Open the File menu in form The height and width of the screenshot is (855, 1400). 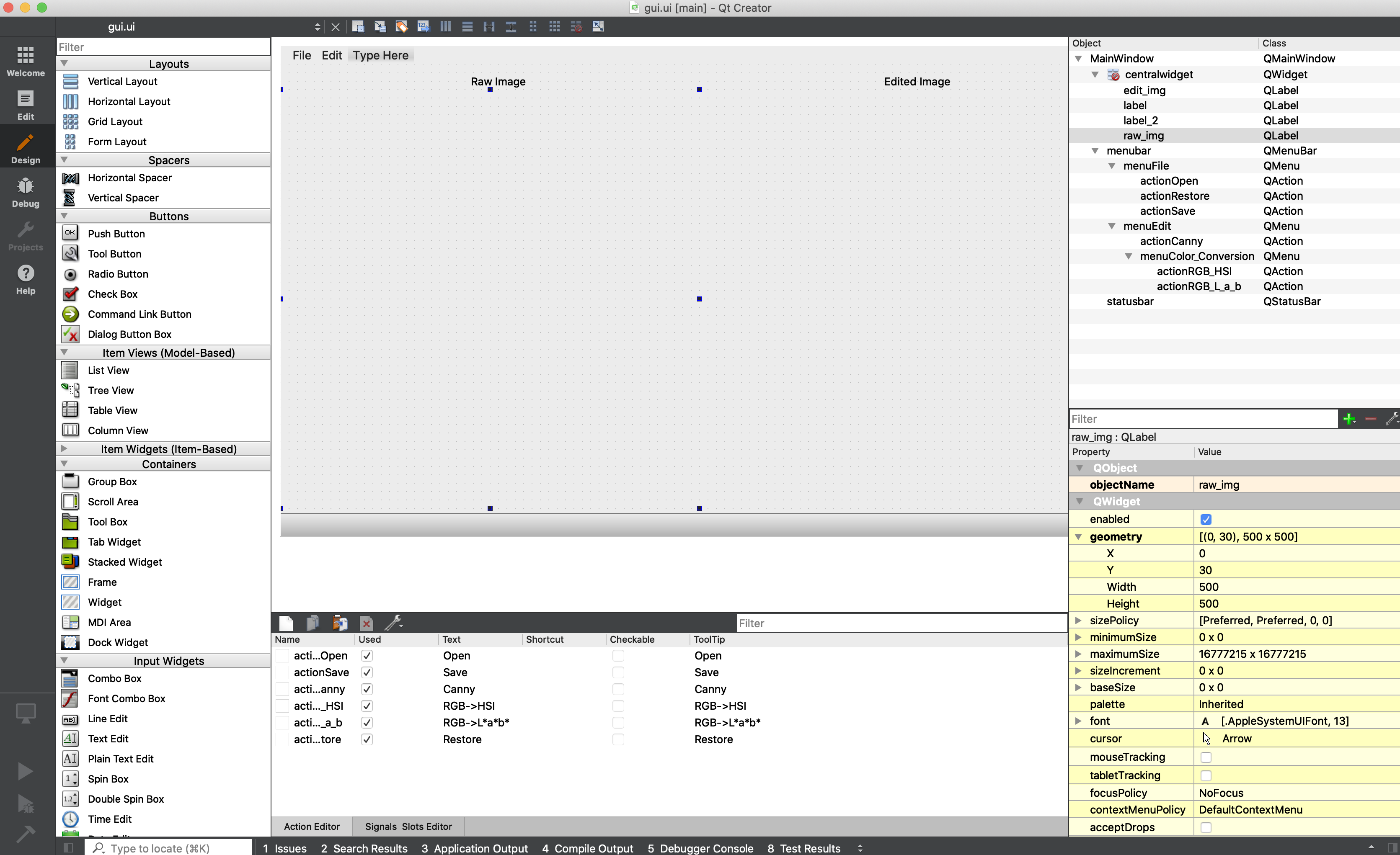click(x=301, y=55)
